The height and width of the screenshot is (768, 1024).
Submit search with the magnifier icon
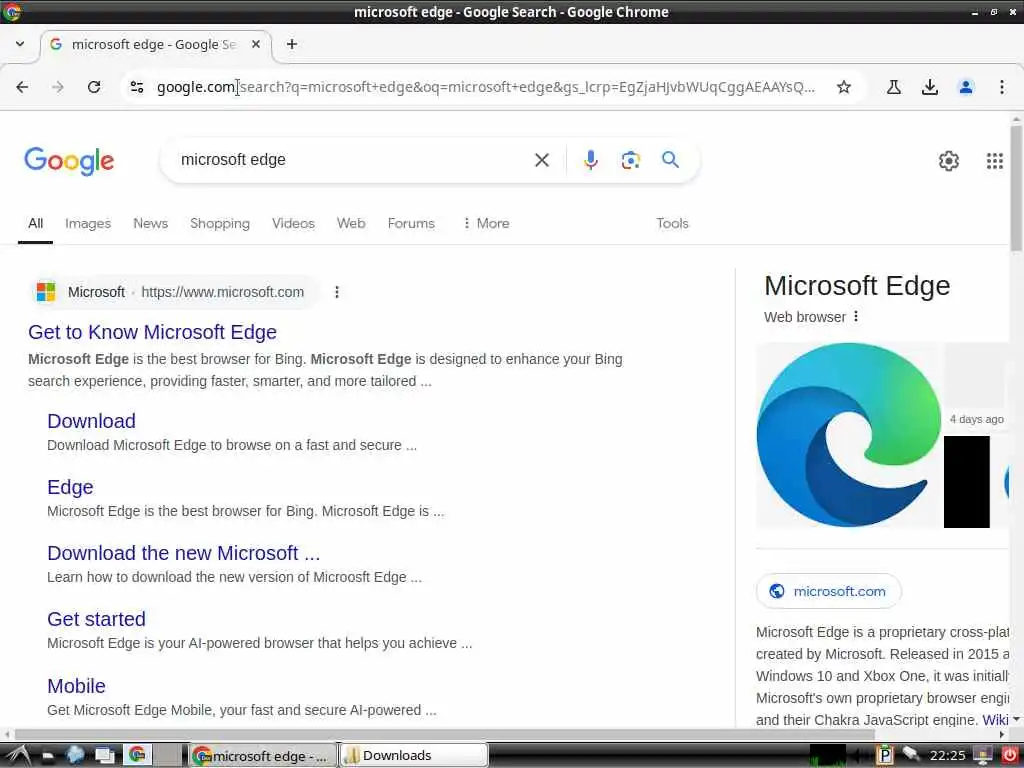click(670, 160)
